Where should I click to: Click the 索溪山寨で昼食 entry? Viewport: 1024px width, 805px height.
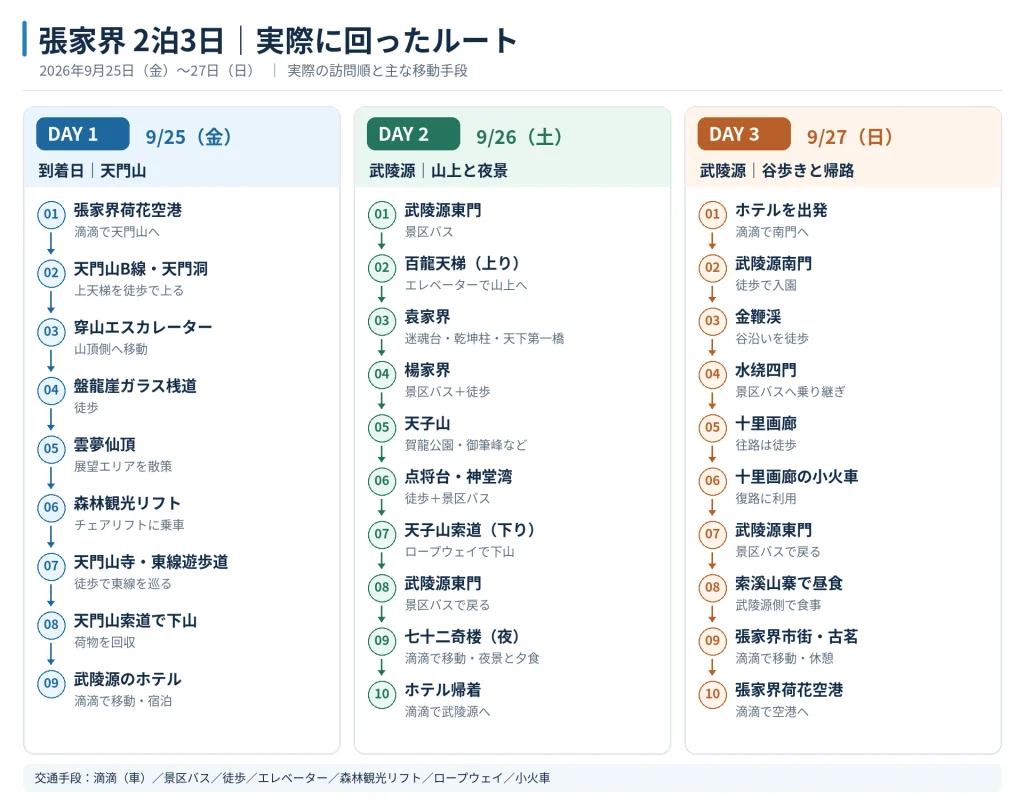[x=788, y=583]
